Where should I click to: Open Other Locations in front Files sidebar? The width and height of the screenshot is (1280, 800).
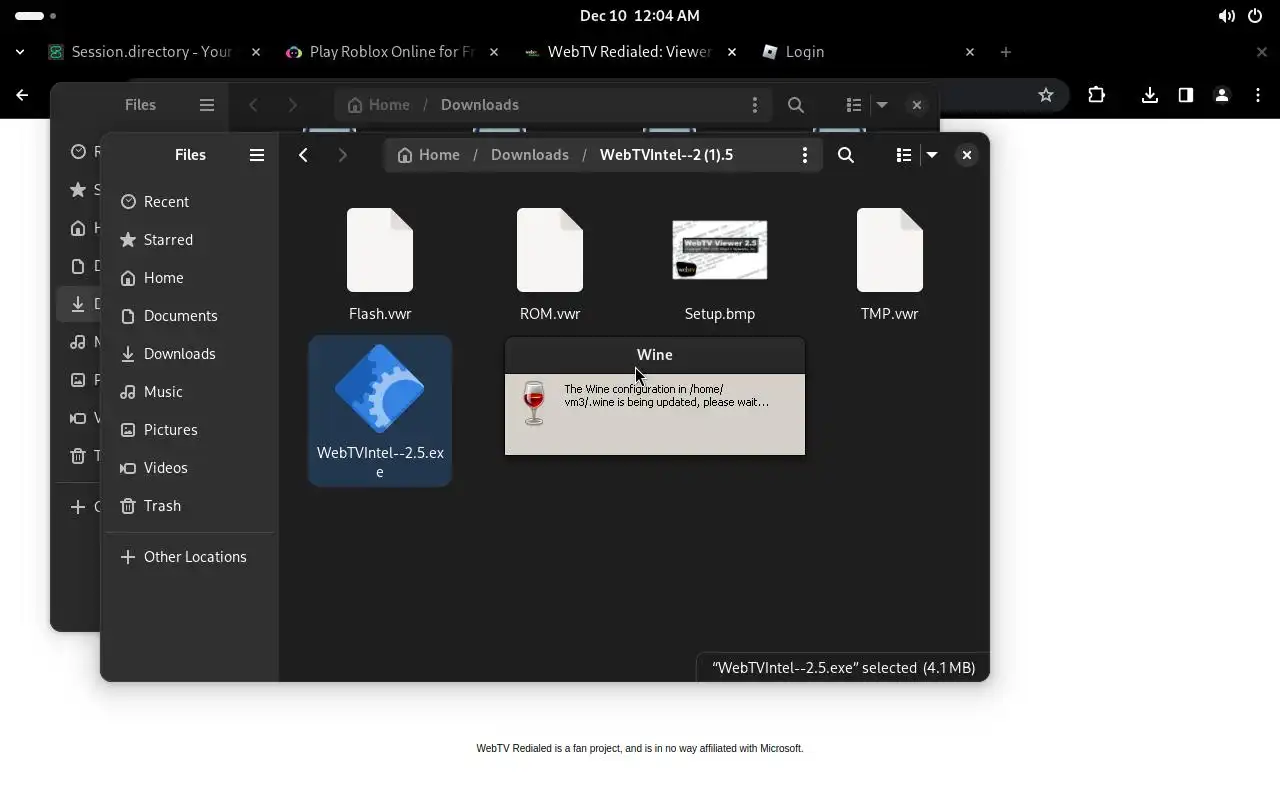pos(190,557)
